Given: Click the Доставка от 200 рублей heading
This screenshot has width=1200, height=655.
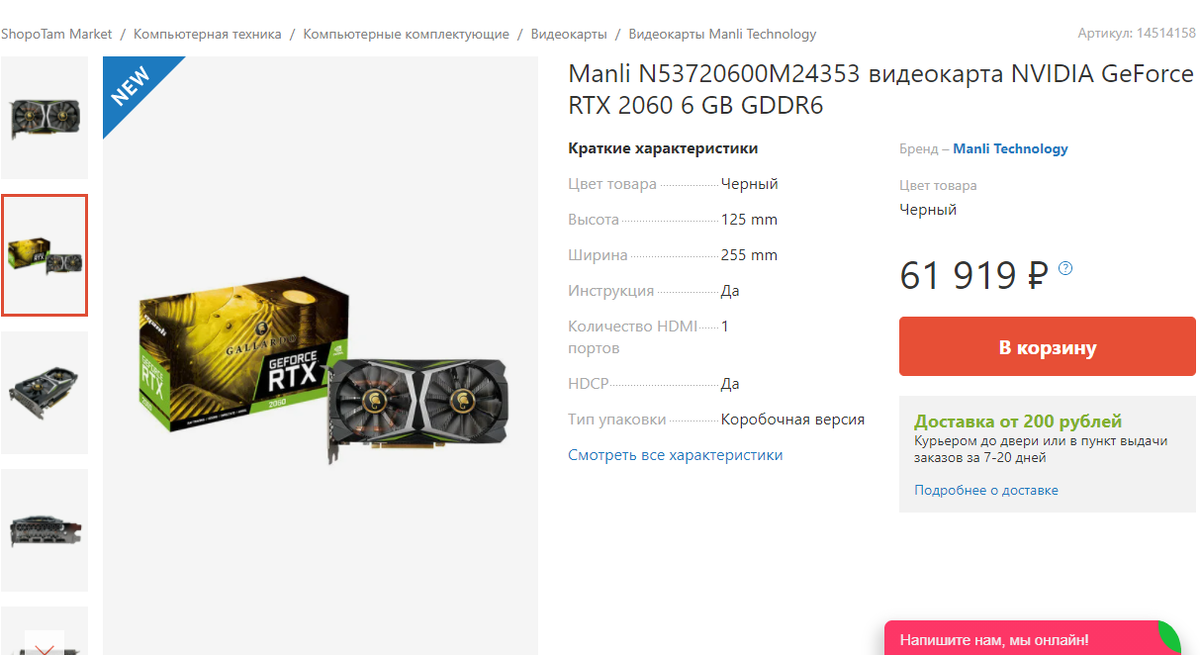Looking at the screenshot, I should 1018,421.
